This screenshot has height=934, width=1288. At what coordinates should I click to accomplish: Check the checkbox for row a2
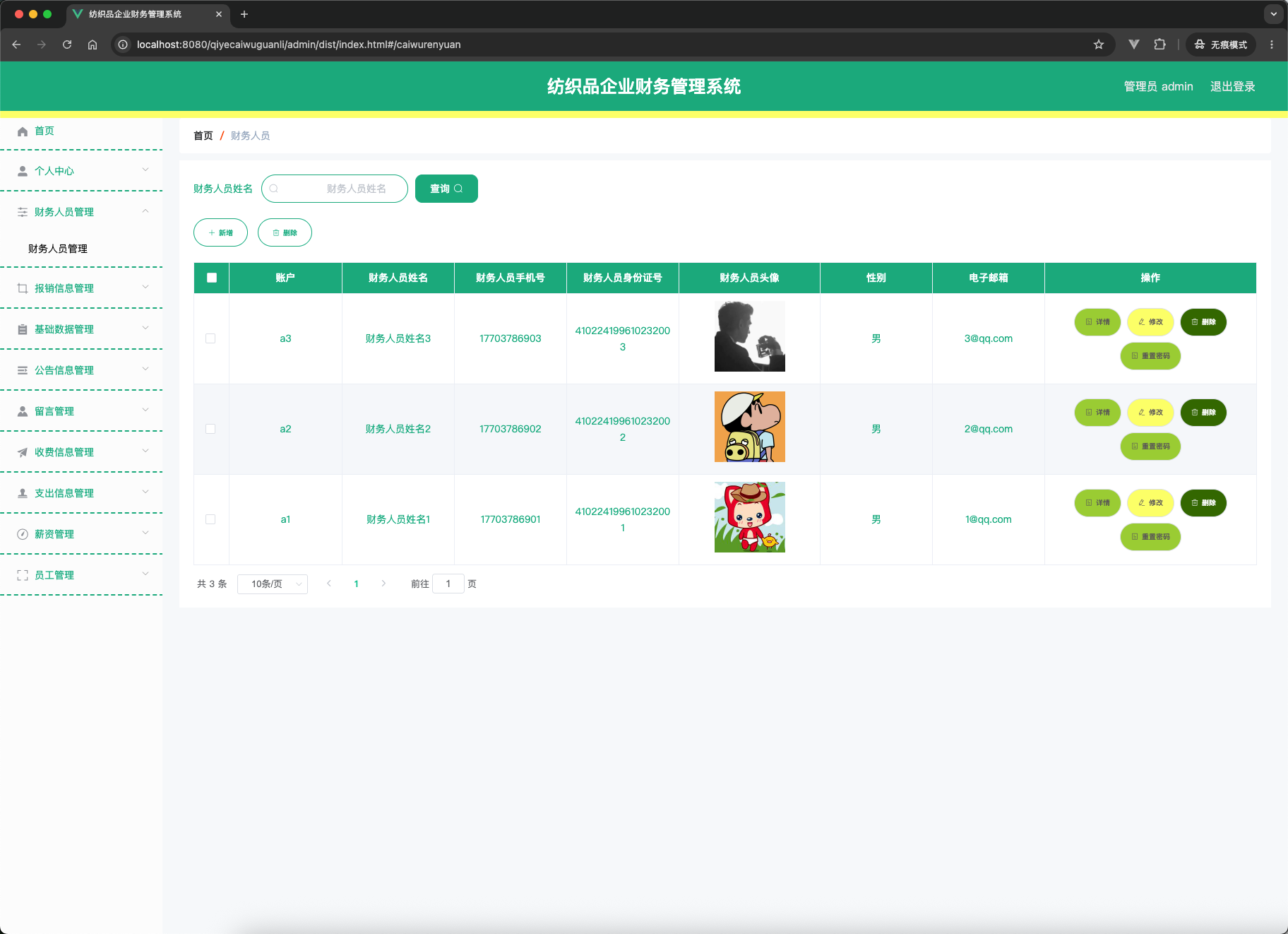(x=210, y=429)
